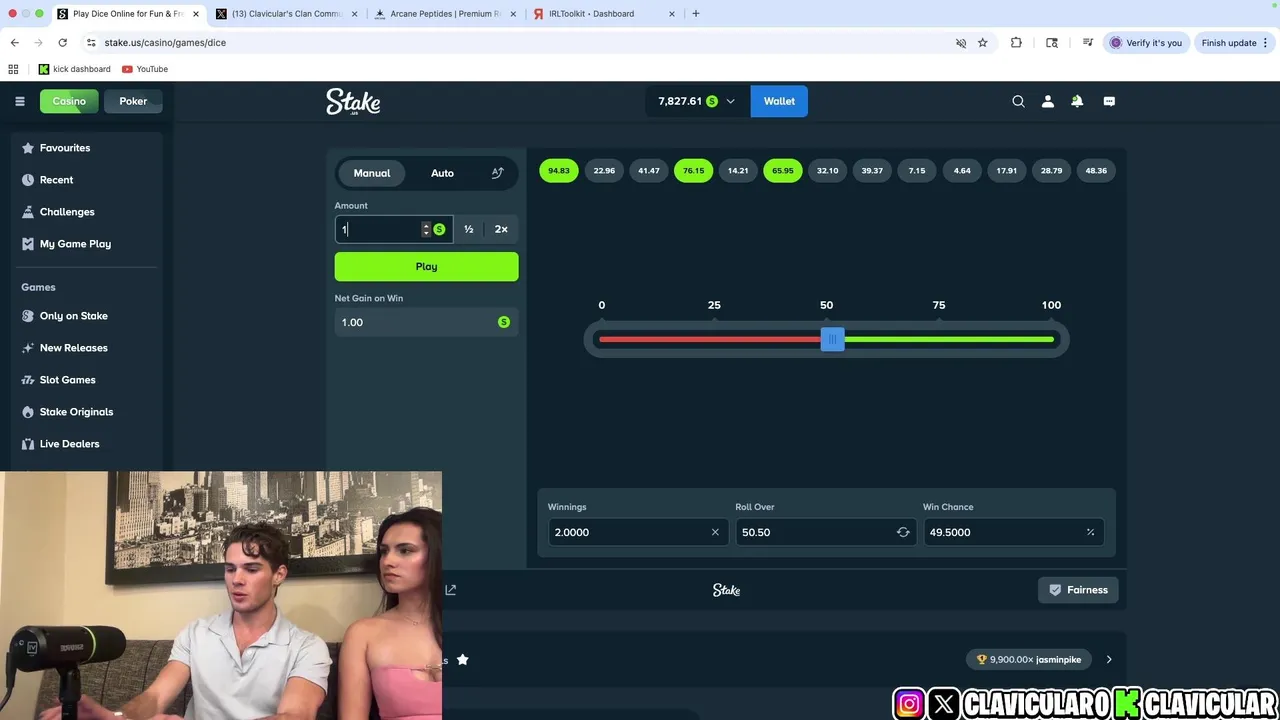This screenshot has height=720, width=1280.
Task: Switch to IRLToolkit Dashboard tab
Action: pyautogui.click(x=604, y=14)
